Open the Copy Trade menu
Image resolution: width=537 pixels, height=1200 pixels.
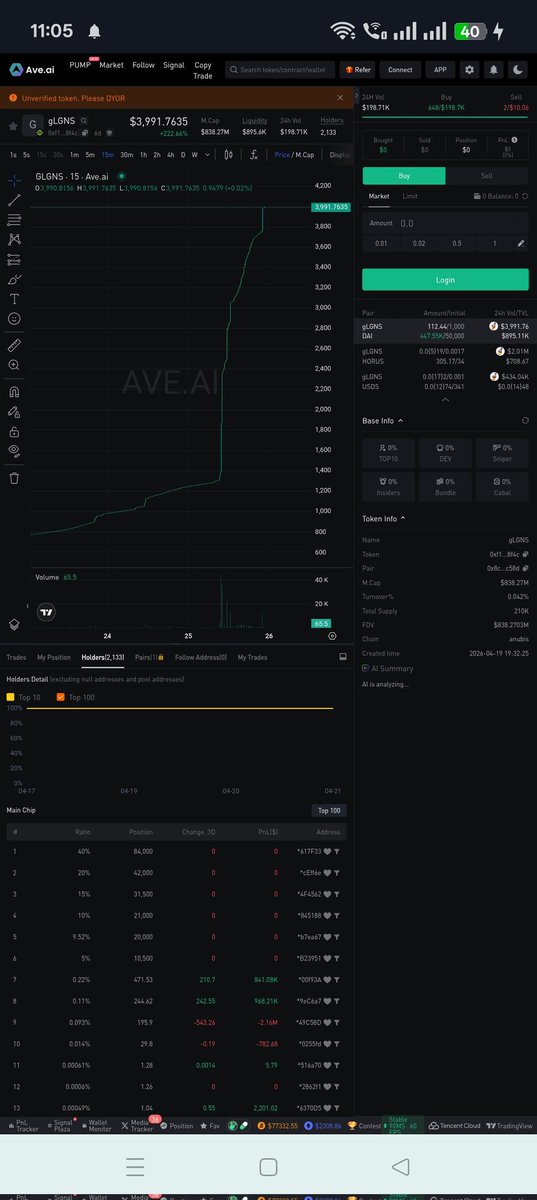click(x=203, y=70)
